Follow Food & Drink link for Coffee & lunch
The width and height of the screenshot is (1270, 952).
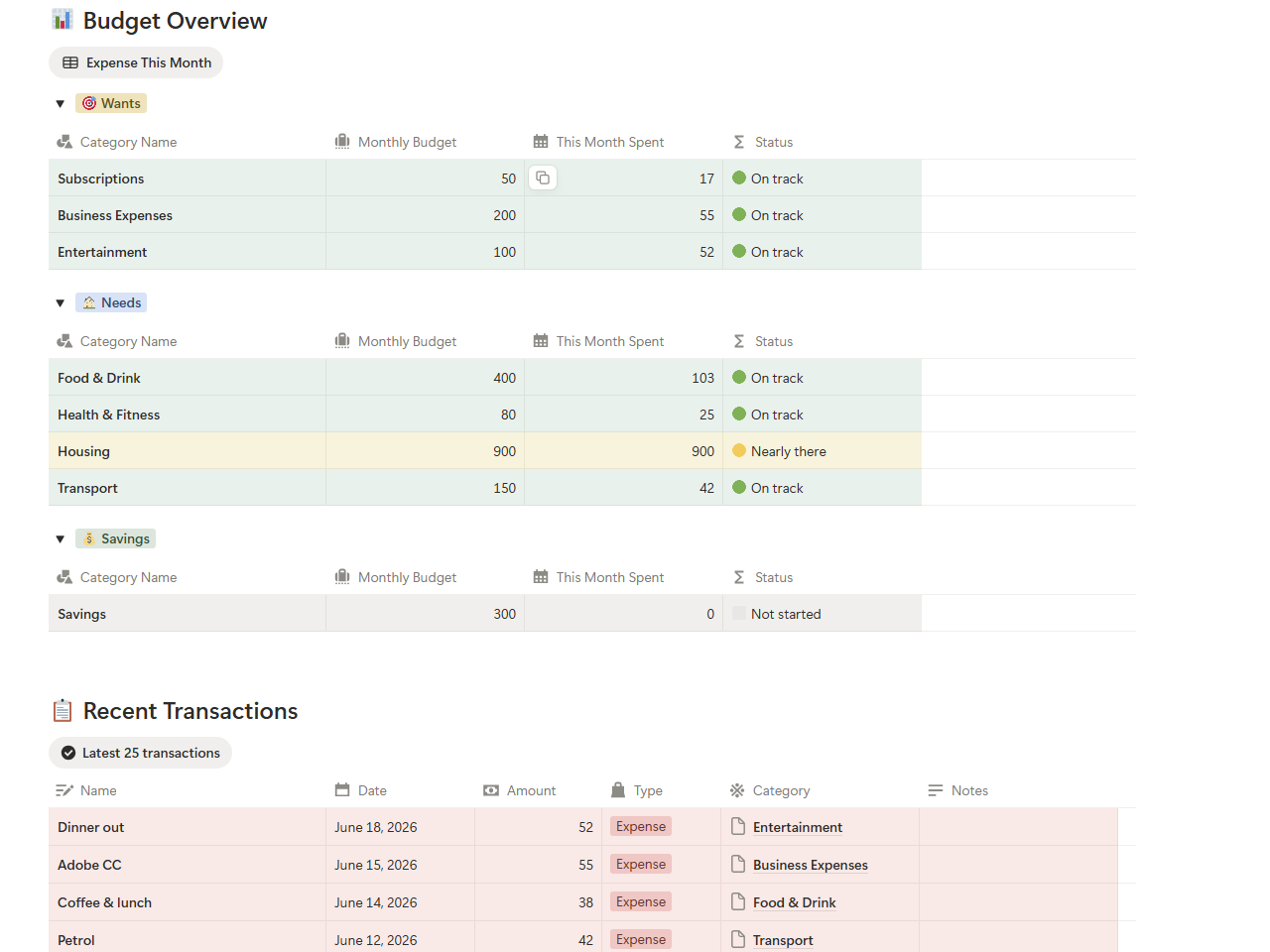[x=795, y=902]
